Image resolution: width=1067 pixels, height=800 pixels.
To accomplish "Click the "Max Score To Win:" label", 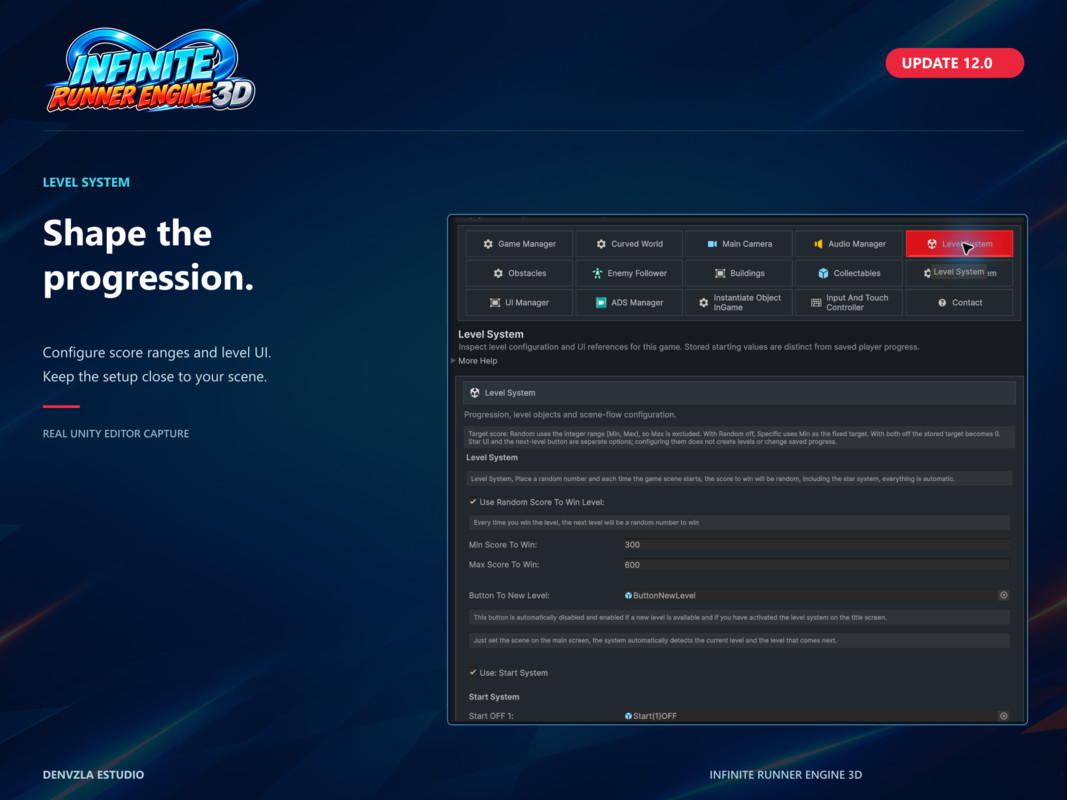I will tap(504, 565).
